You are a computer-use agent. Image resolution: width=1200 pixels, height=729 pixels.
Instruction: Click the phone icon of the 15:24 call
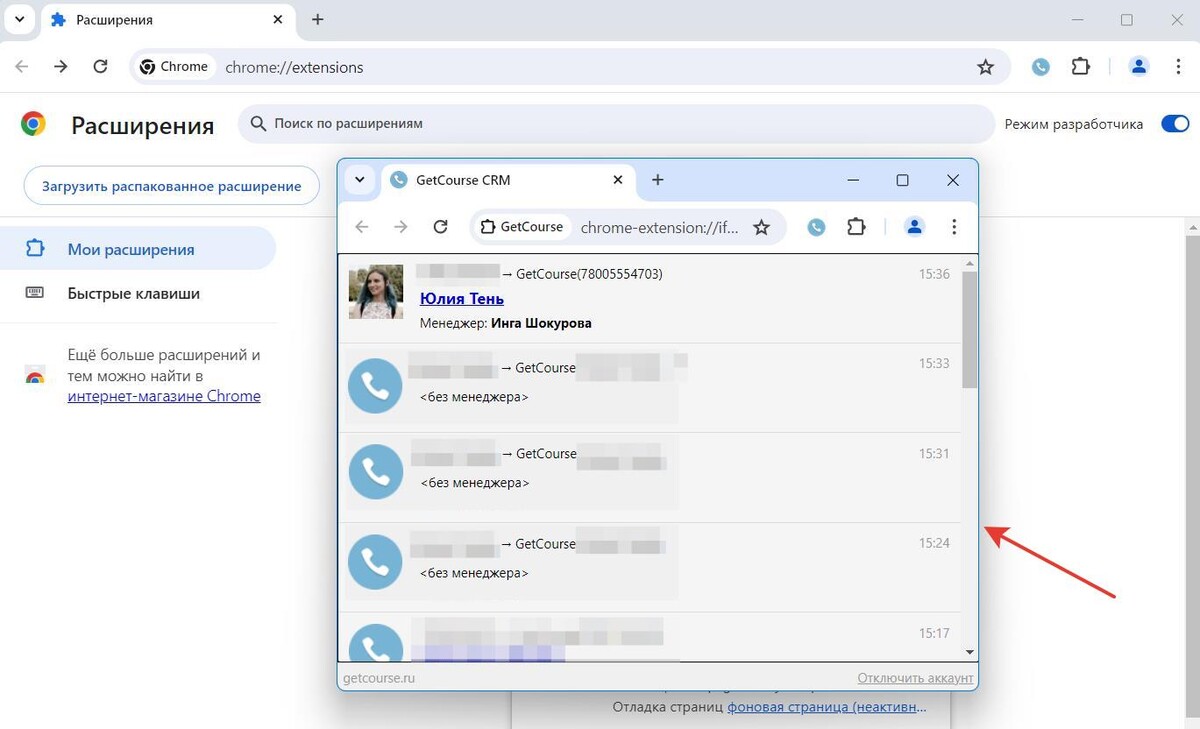pyautogui.click(x=375, y=562)
